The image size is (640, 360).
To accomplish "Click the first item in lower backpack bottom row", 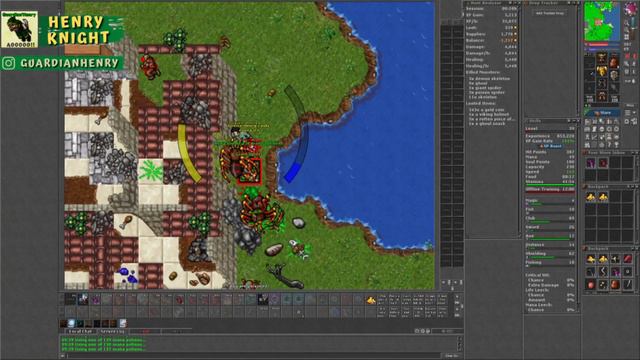I will (x=591, y=284).
